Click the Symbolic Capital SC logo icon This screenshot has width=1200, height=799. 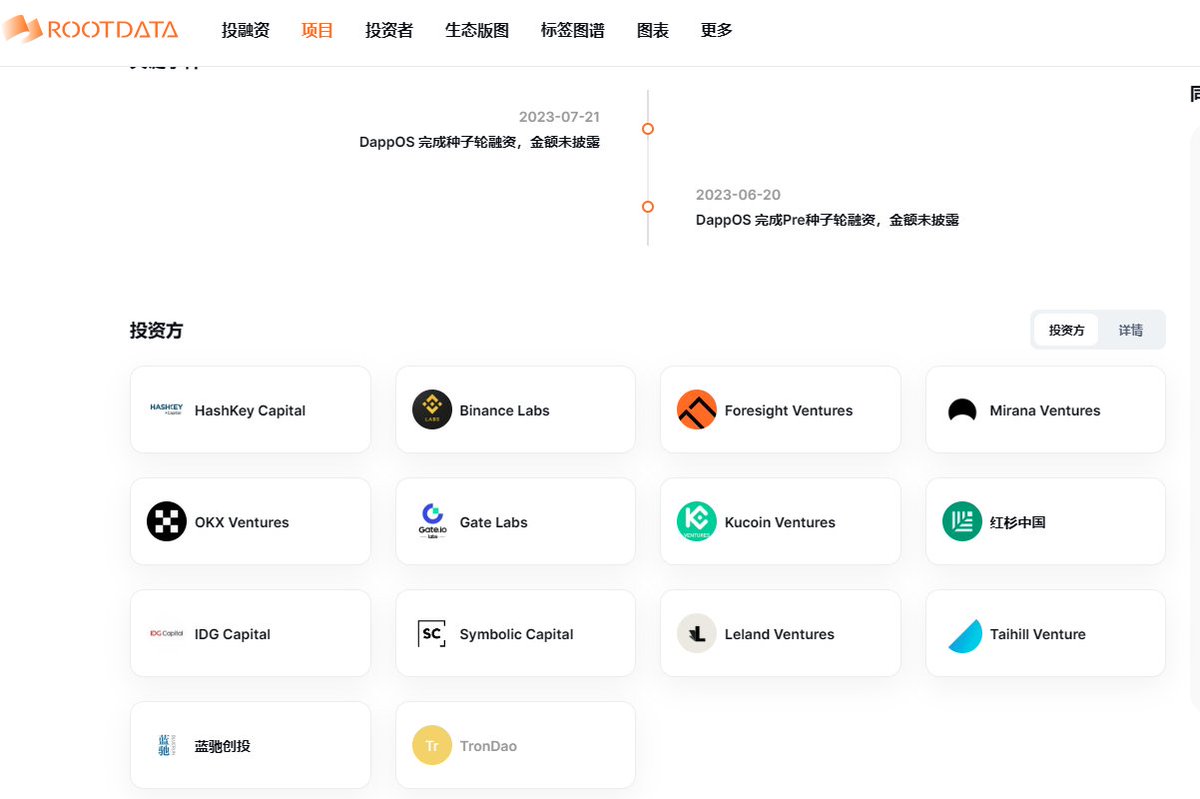(x=432, y=634)
